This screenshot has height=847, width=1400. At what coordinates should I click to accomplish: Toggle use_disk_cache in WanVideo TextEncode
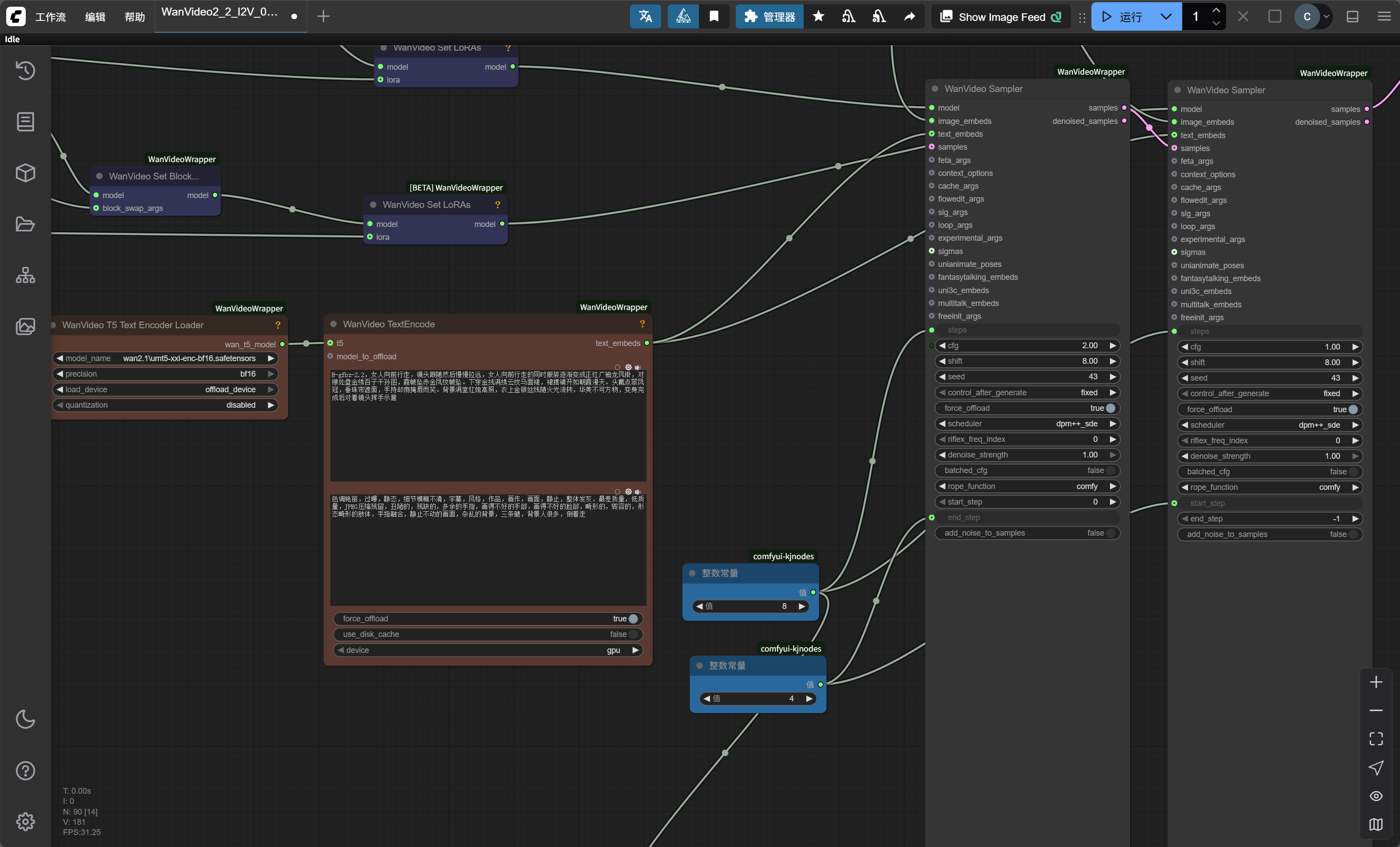(x=632, y=634)
